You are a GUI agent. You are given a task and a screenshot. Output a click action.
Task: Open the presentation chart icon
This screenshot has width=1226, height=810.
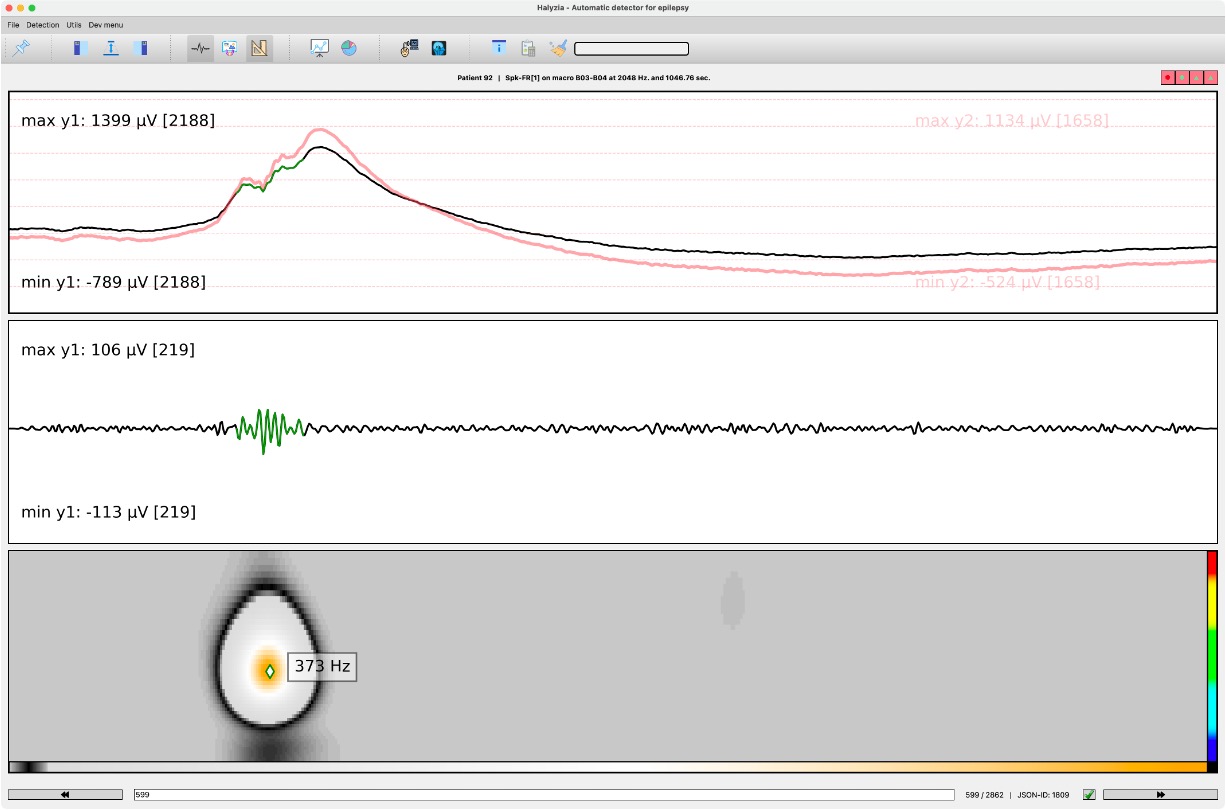[x=319, y=48]
